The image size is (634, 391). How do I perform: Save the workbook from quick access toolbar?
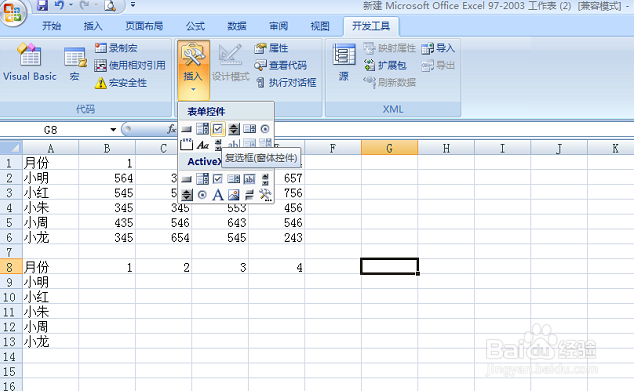42,5
